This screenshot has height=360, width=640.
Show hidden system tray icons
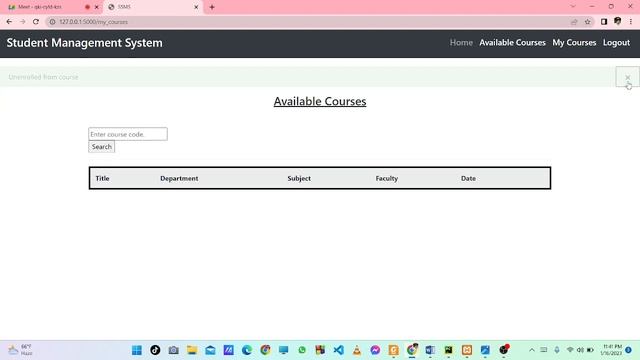[x=531, y=350]
